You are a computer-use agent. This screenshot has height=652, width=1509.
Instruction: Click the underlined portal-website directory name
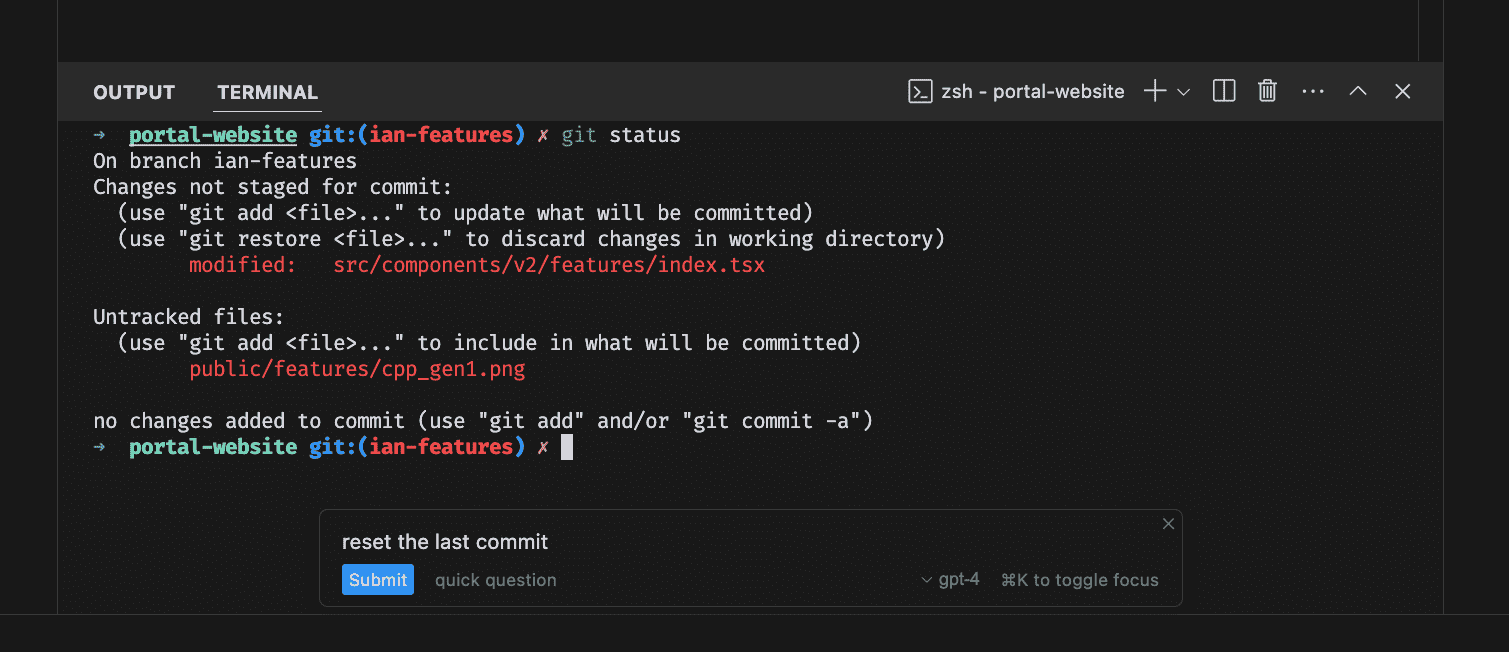213,135
